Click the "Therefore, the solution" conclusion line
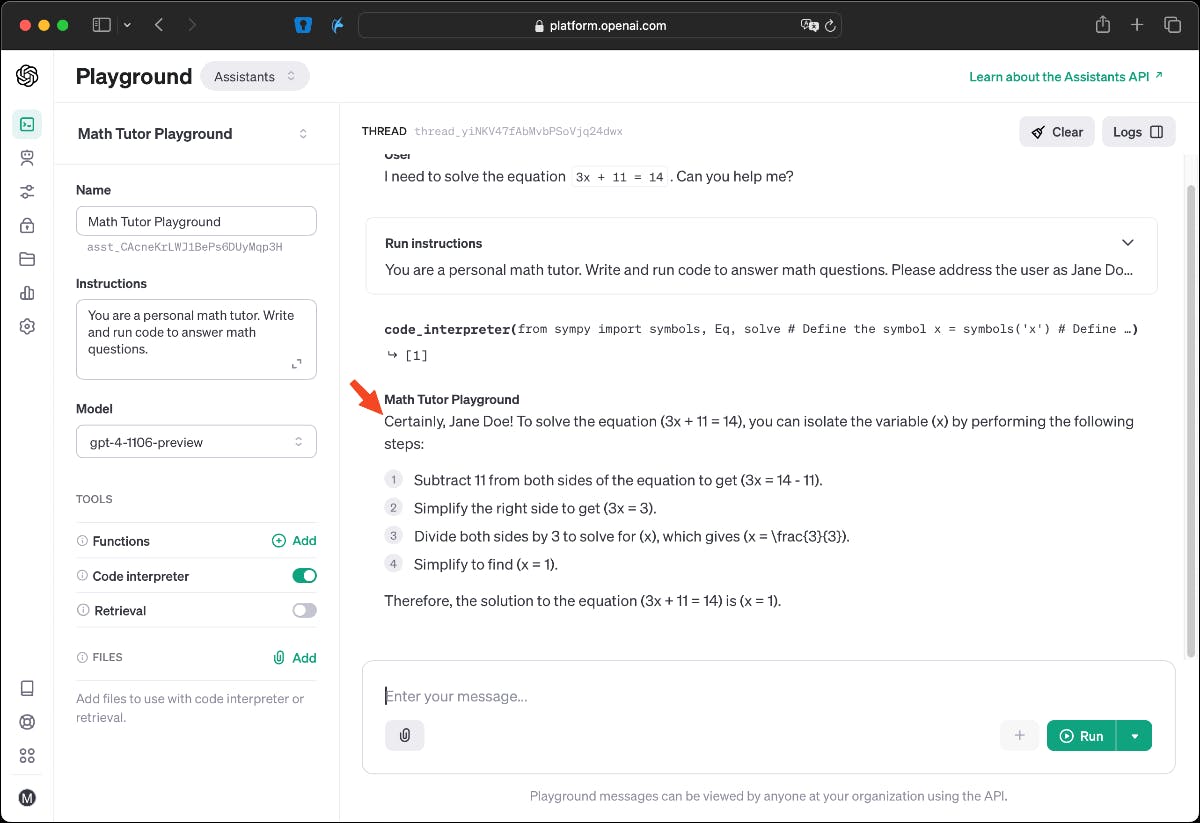The image size is (1200, 823). pos(583,601)
